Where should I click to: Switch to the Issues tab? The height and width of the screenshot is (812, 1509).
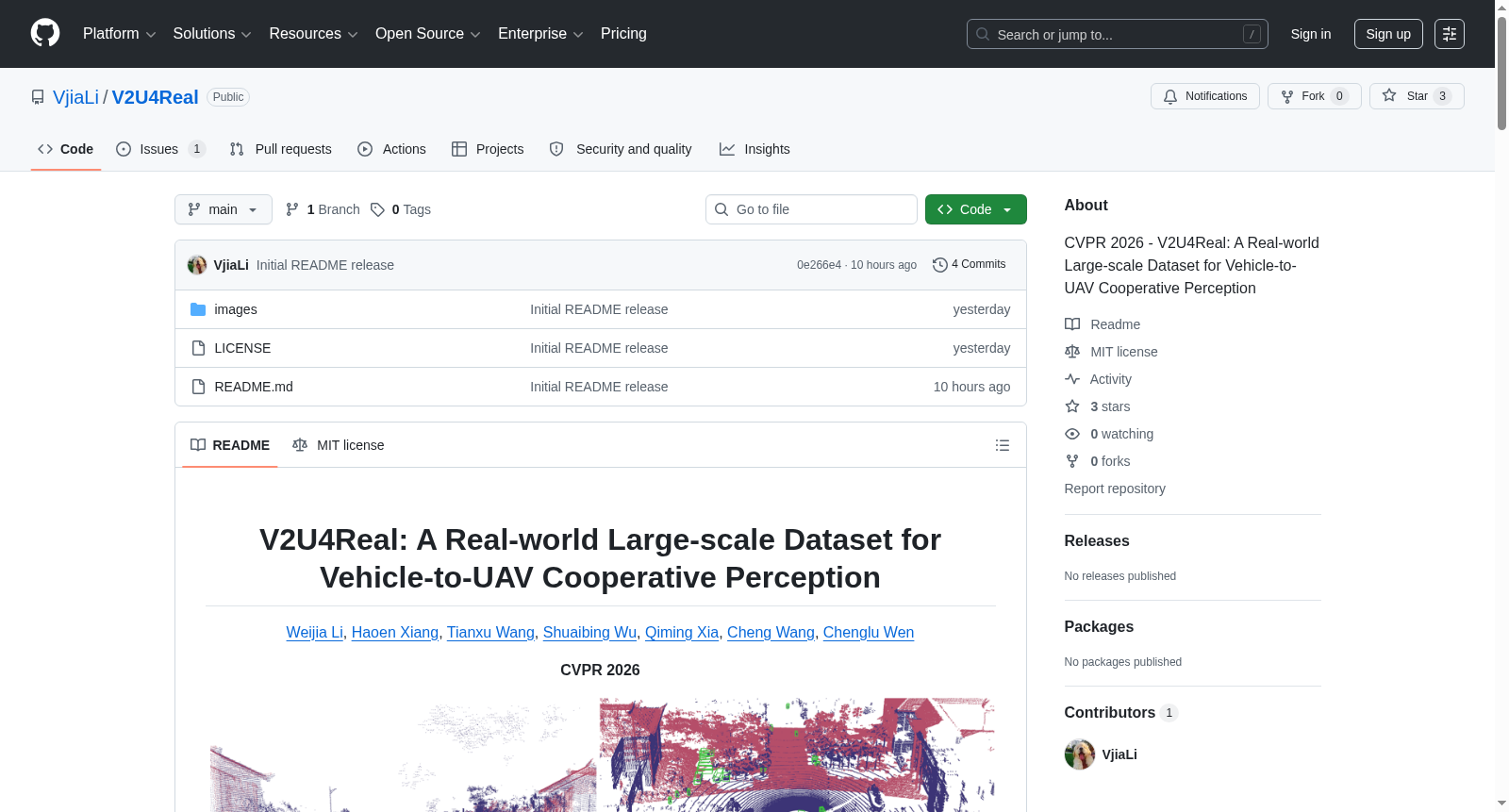tap(160, 149)
